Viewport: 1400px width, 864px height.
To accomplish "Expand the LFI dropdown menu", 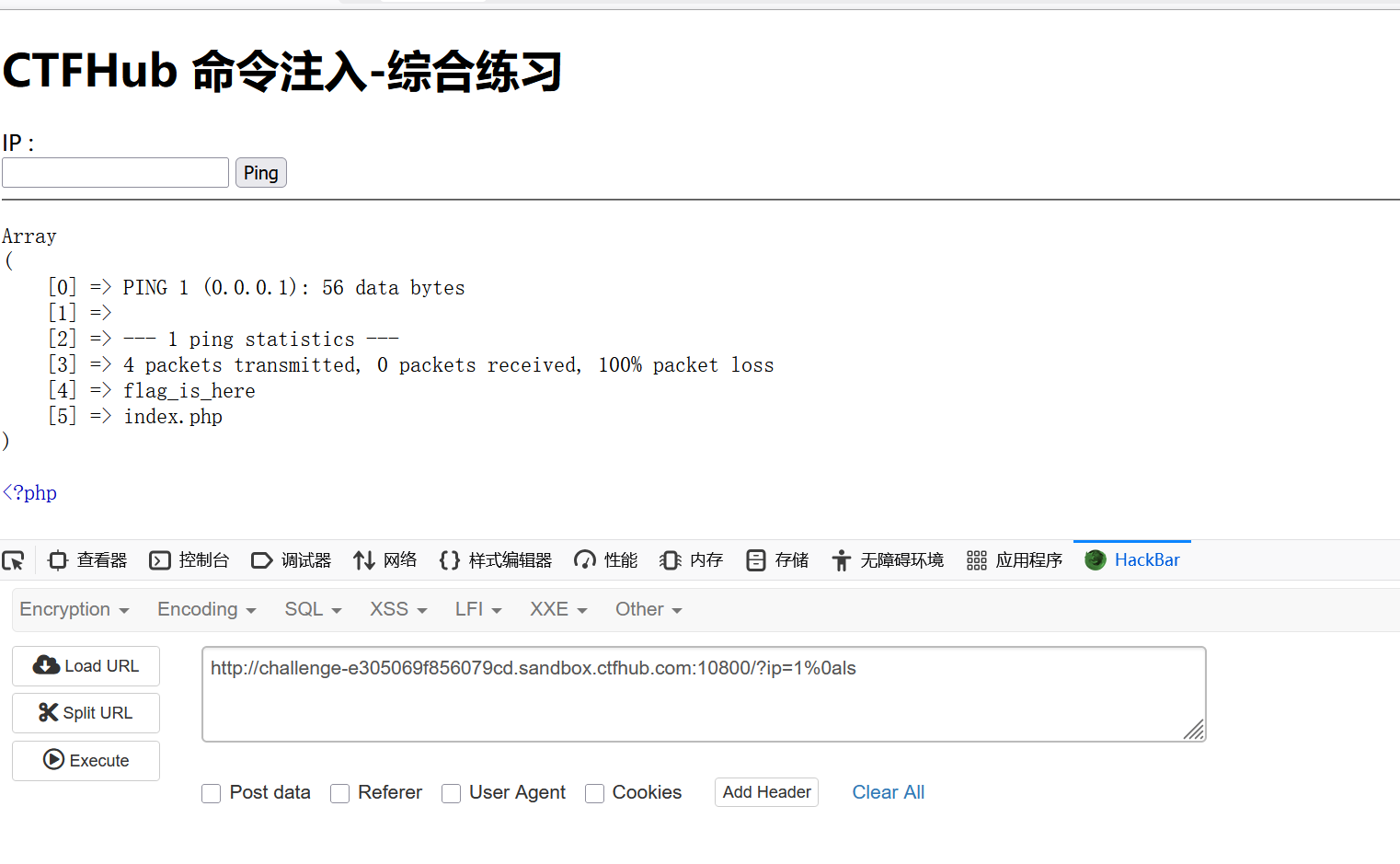I will tap(478, 610).
